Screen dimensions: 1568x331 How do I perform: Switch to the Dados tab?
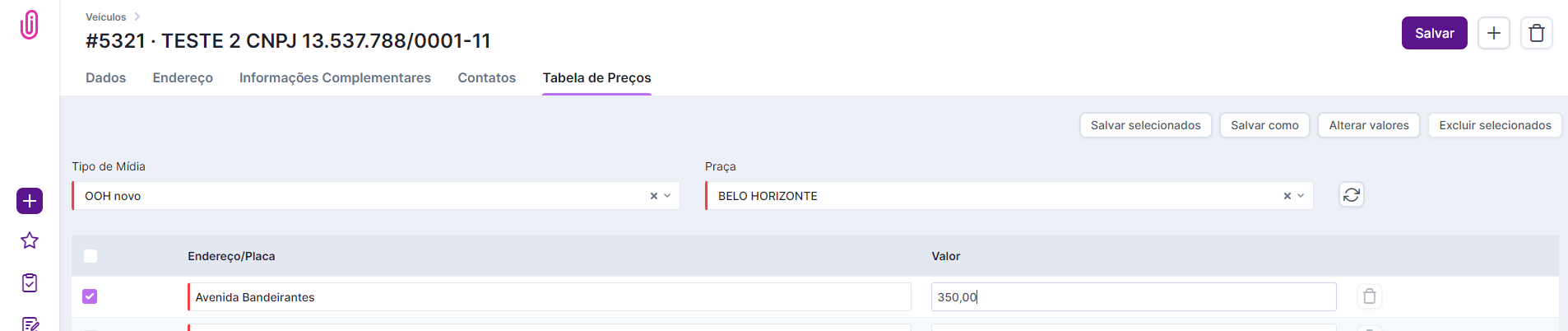[105, 77]
